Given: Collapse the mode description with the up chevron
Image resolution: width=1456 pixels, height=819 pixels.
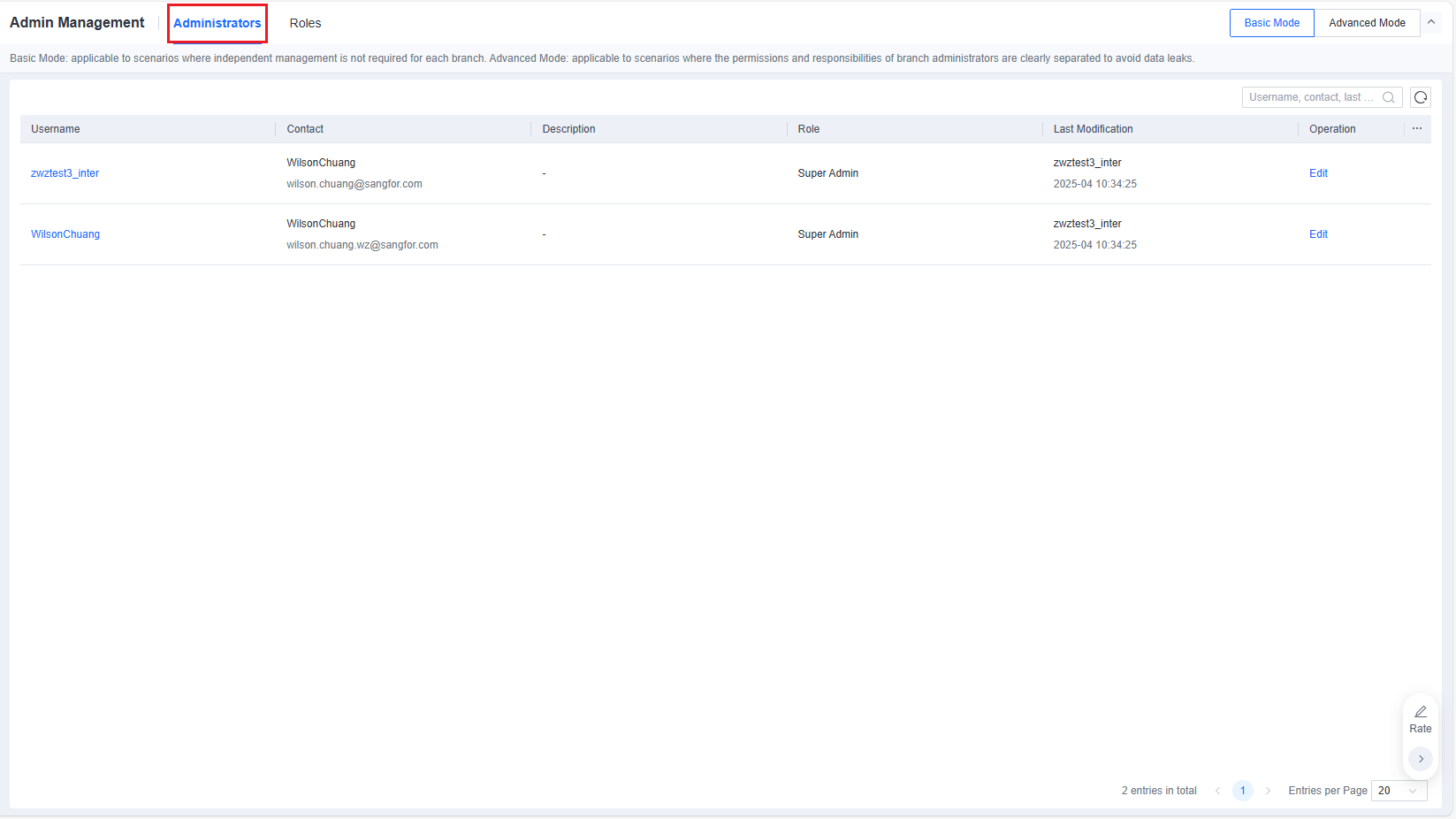Looking at the screenshot, I should (1431, 22).
